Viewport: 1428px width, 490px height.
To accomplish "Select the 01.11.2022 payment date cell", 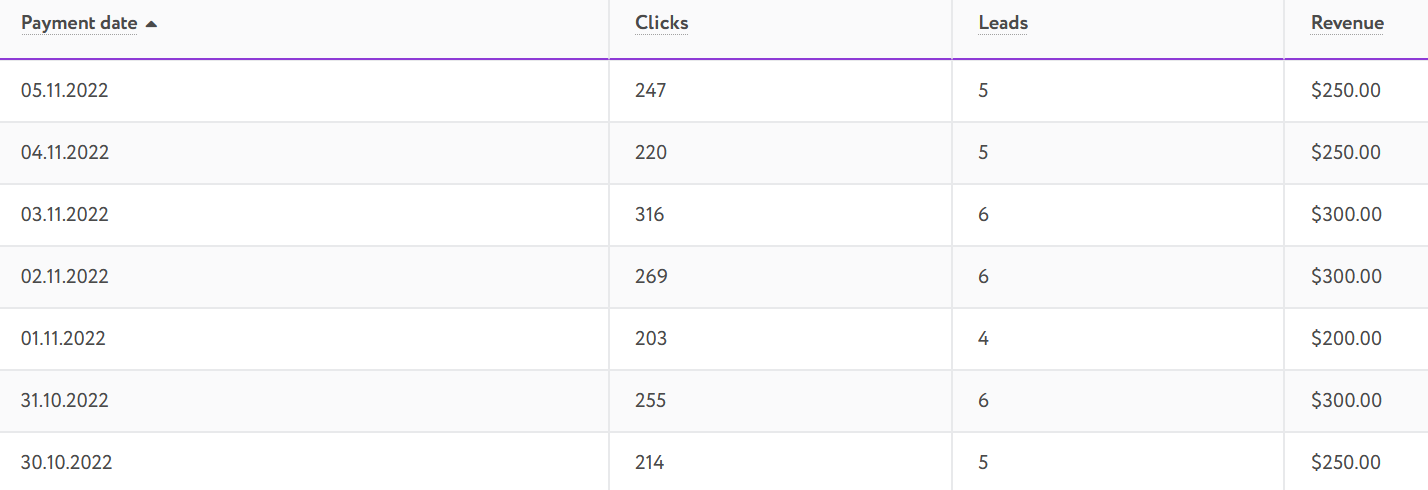I will pos(63,339).
